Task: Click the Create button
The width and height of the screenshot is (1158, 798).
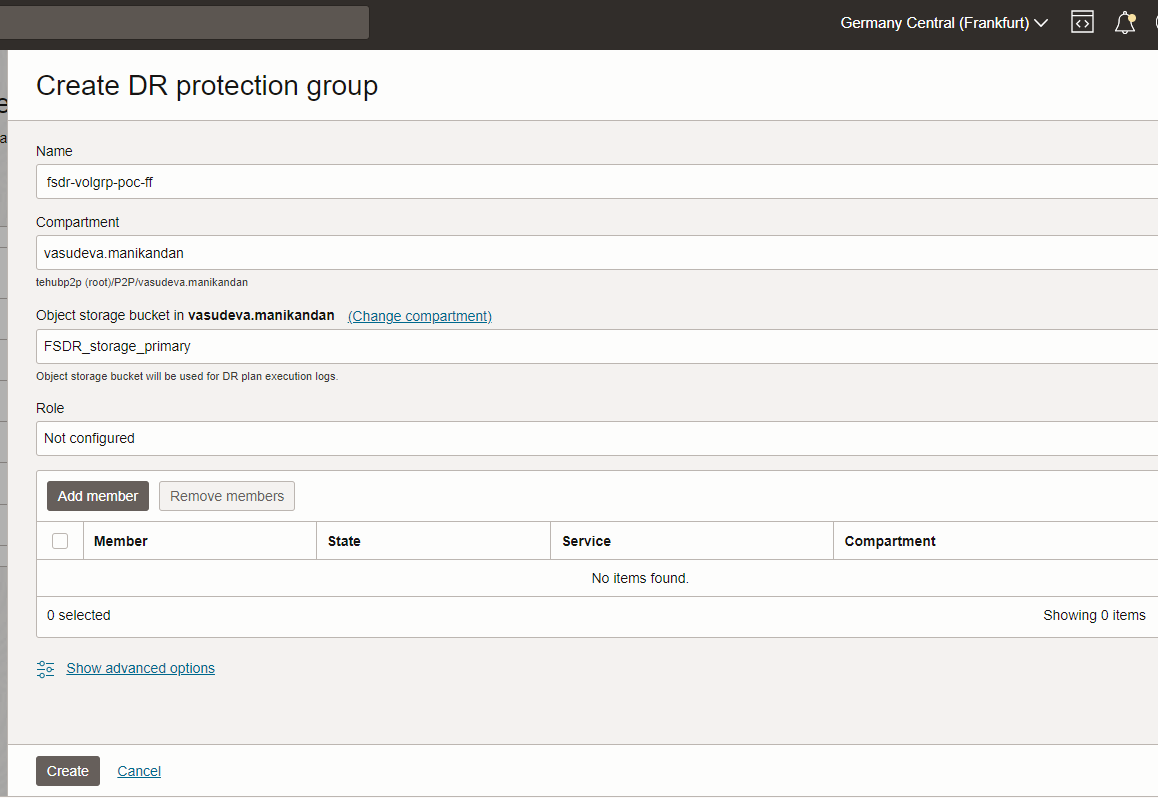Action: pos(68,771)
